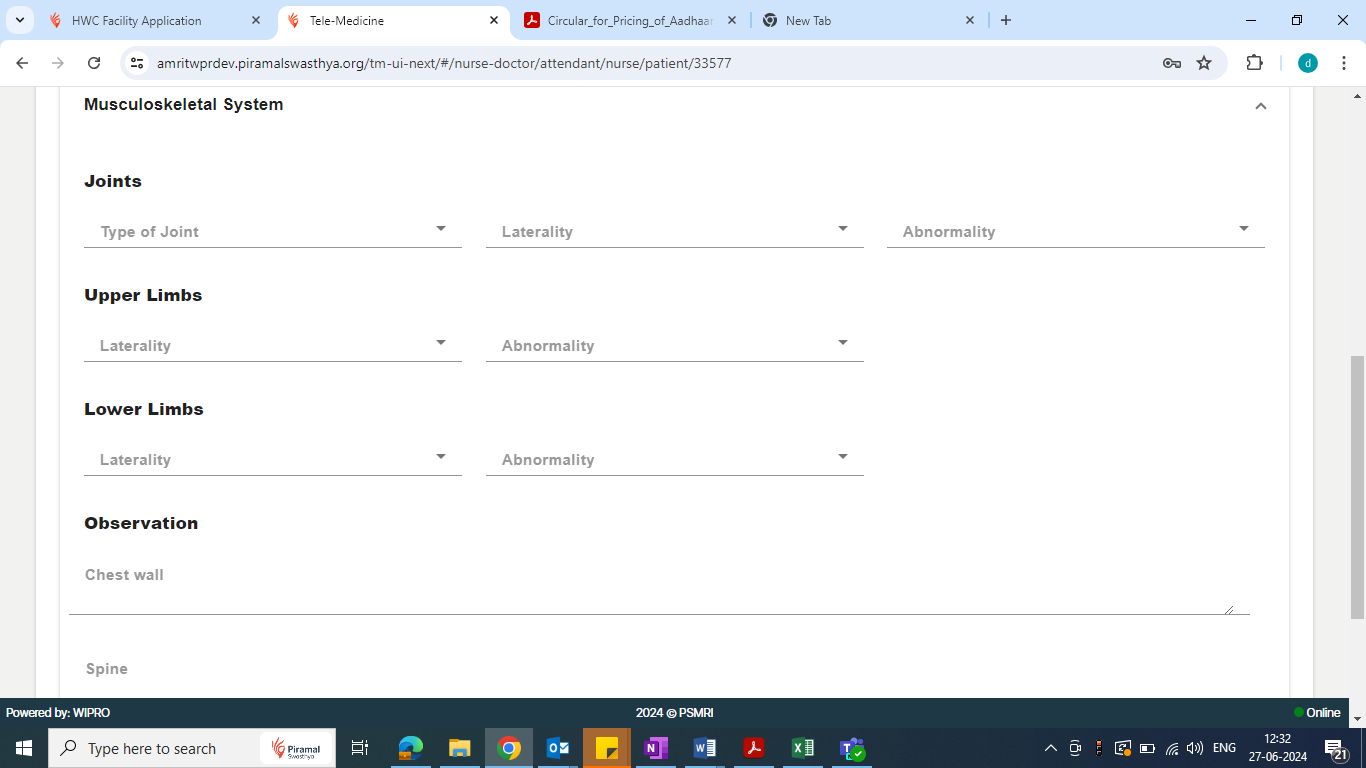
Task: Open the notification center icon
Action: [1335, 748]
